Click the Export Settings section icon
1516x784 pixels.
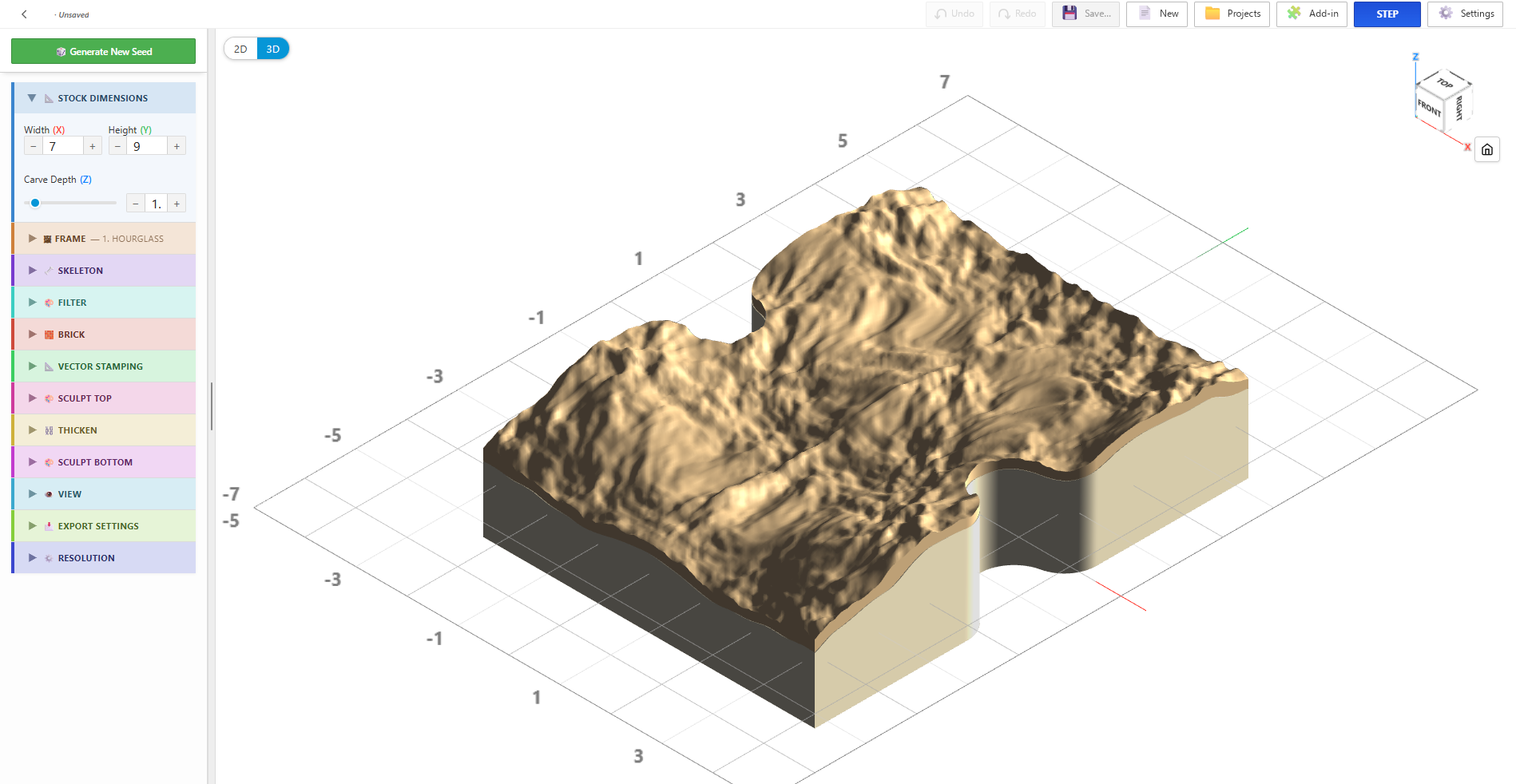(49, 526)
